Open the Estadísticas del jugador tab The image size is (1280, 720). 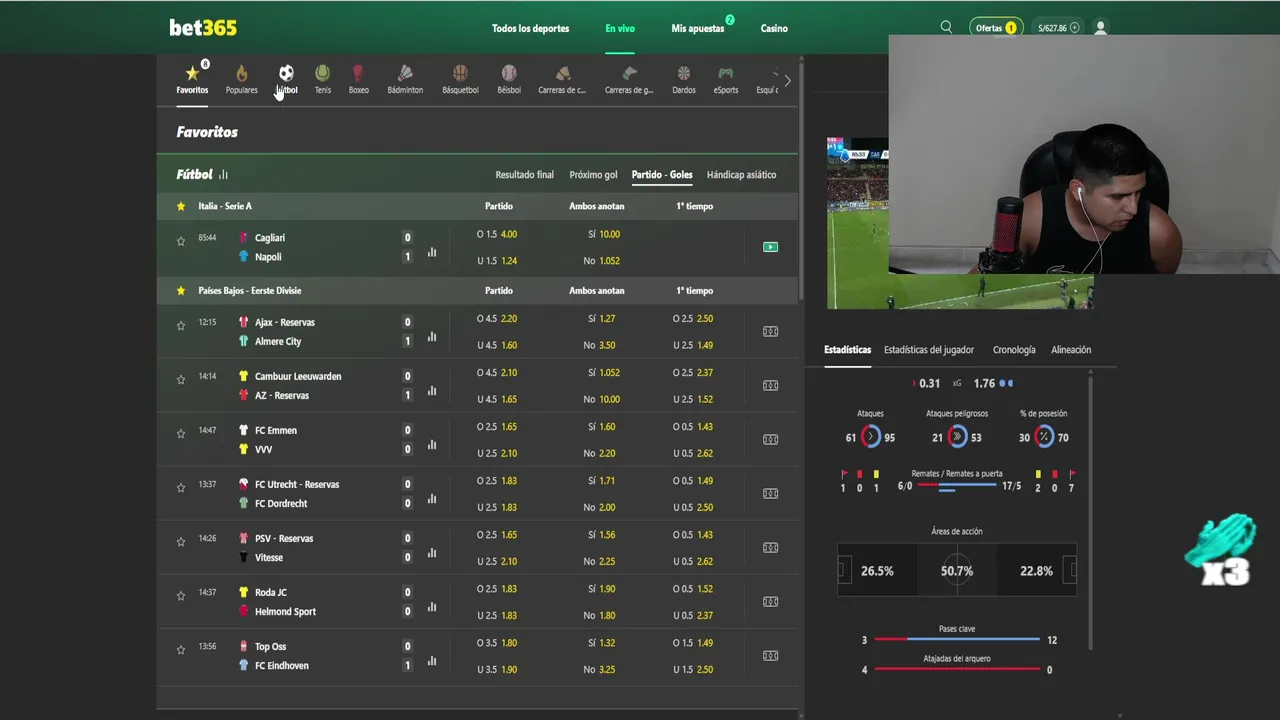click(x=929, y=350)
